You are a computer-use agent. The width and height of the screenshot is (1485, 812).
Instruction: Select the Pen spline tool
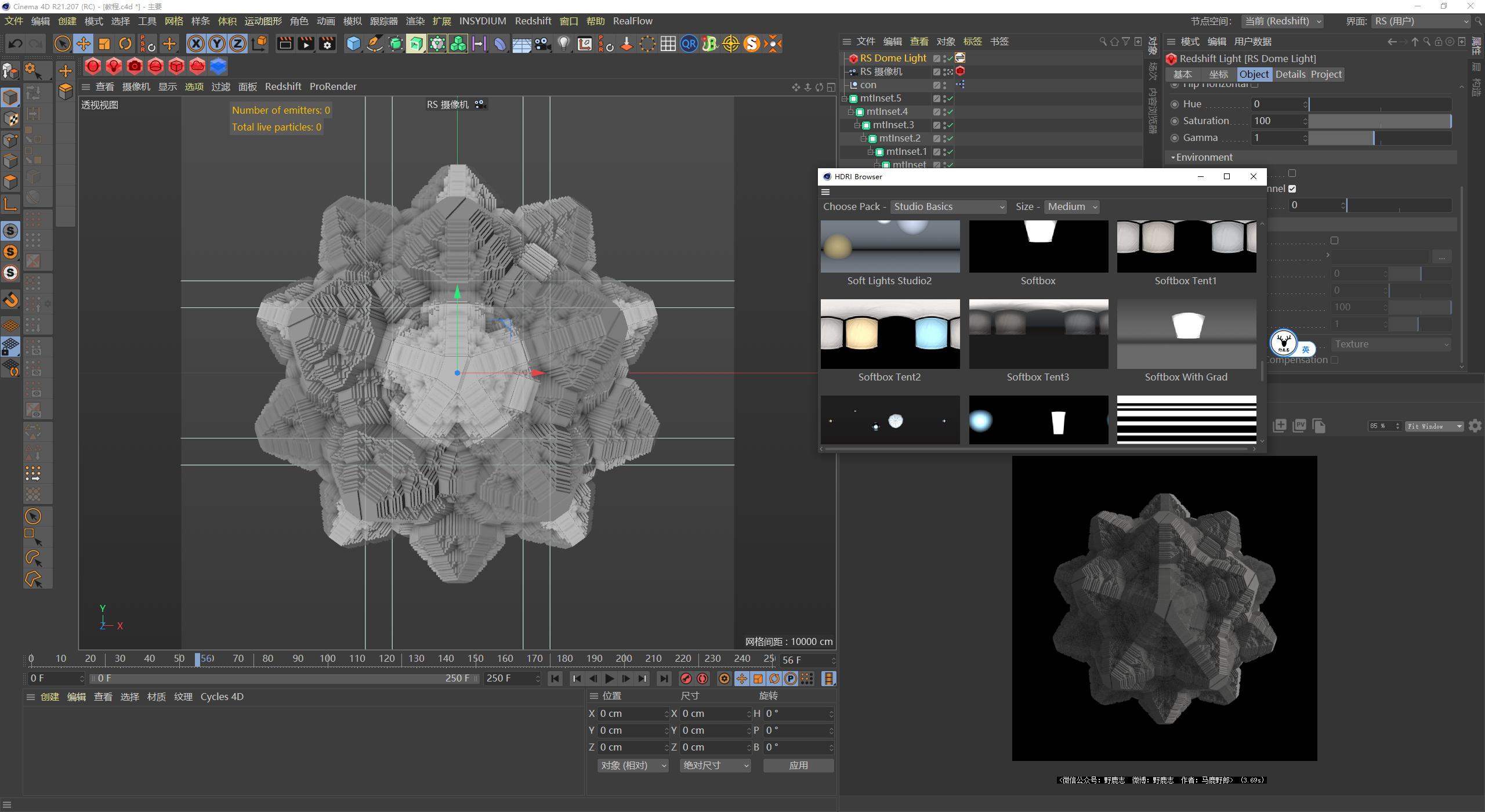point(375,43)
